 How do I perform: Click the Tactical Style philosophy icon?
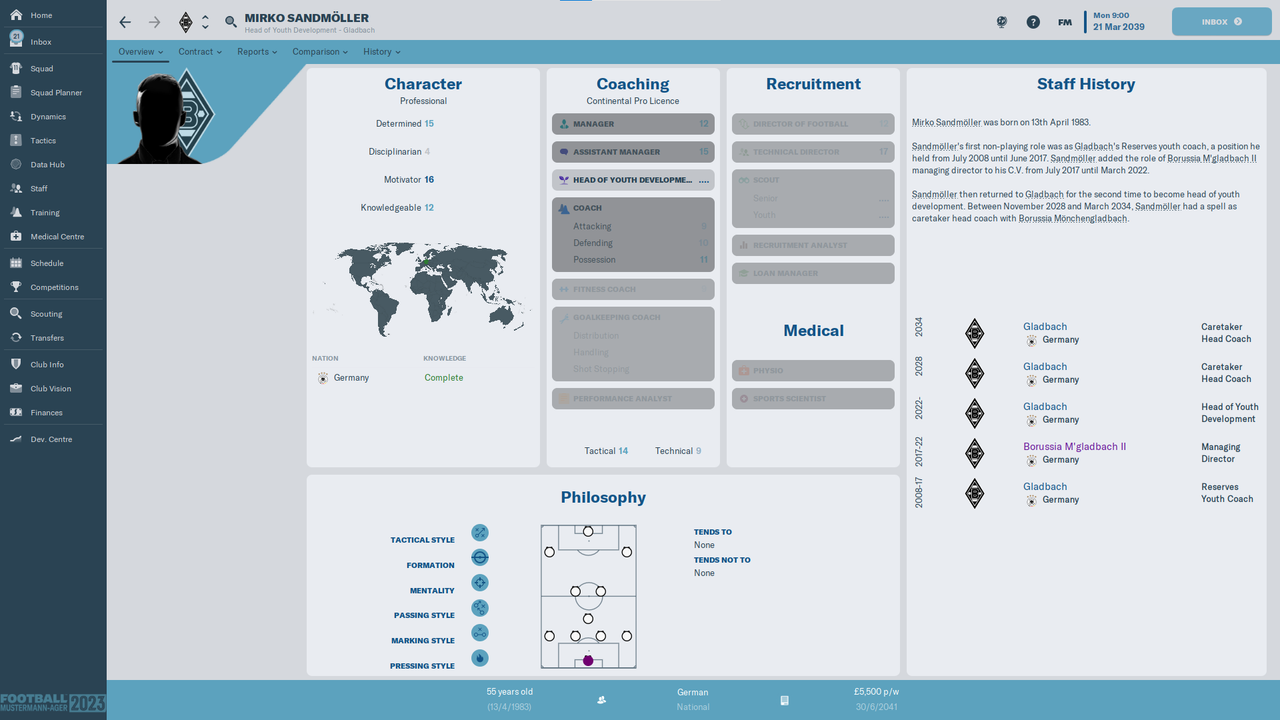(x=480, y=533)
